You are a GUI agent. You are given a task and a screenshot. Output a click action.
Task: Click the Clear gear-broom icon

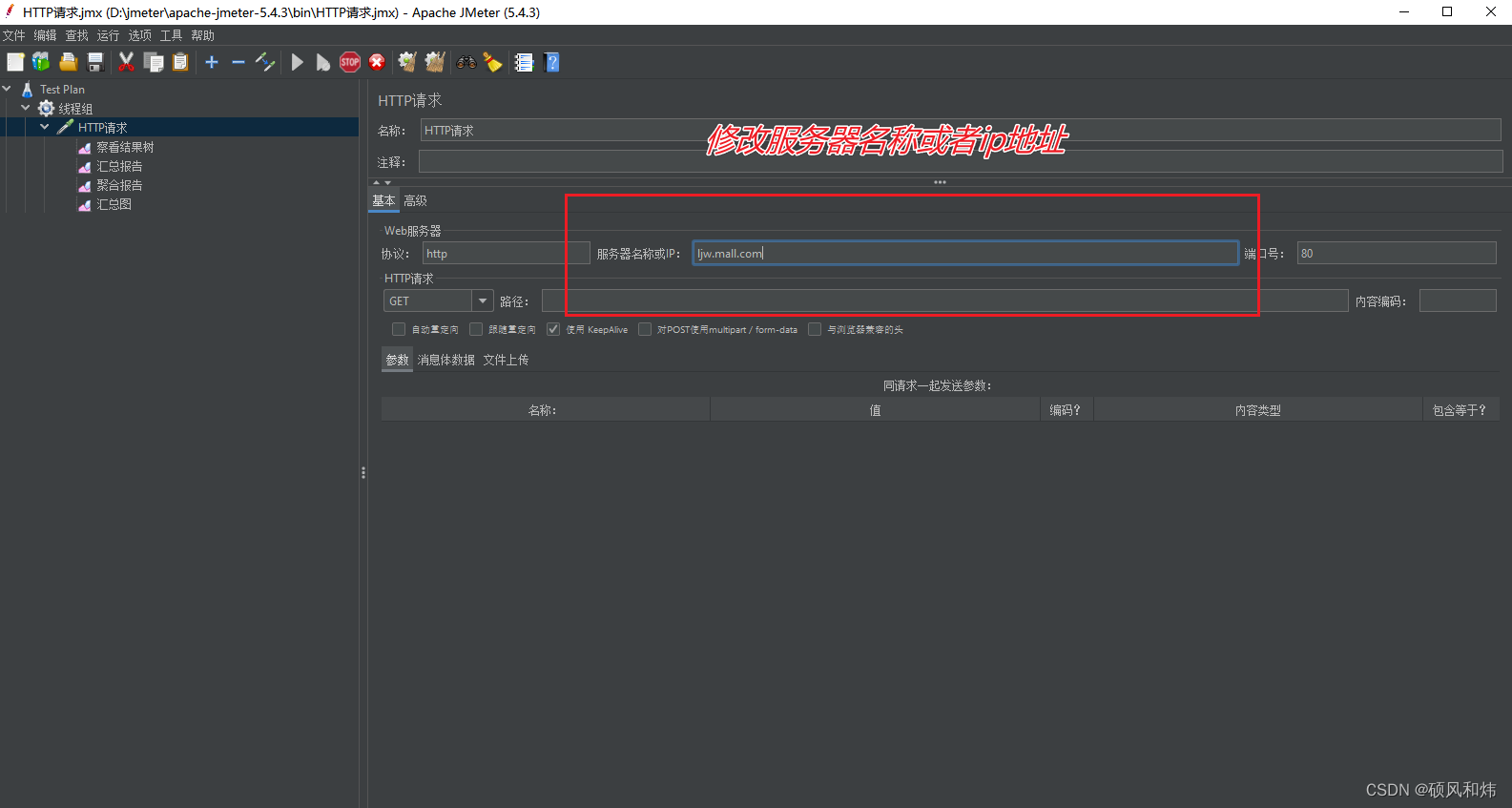407,62
